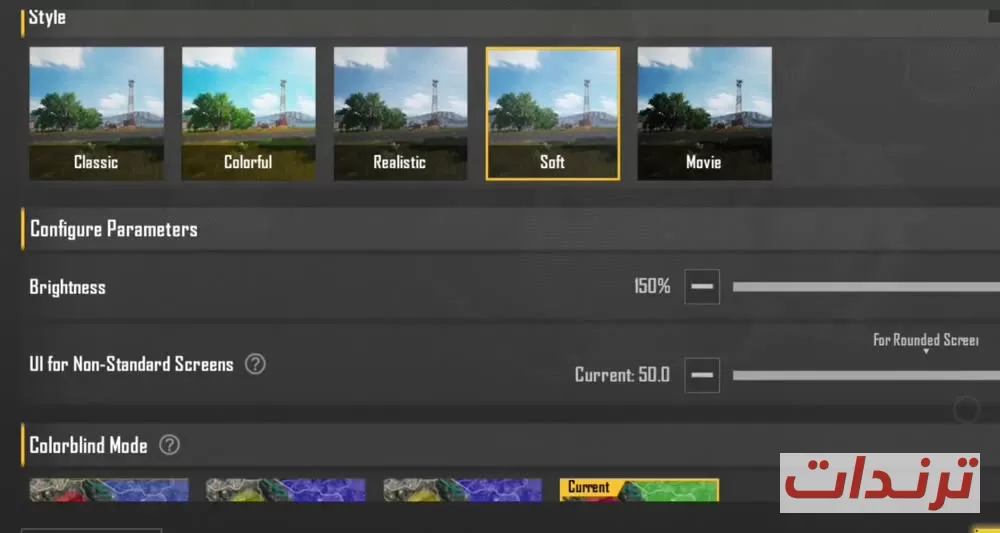
Task: Select the Colorful graphics style
Action: [x=249, y=113]
